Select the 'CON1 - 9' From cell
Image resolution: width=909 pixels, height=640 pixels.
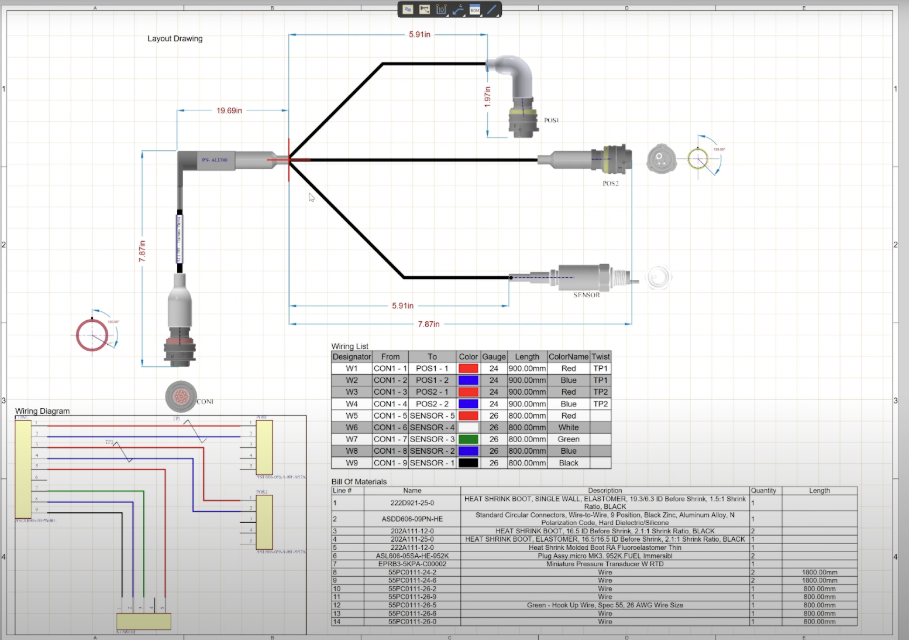tap(390, 463)
